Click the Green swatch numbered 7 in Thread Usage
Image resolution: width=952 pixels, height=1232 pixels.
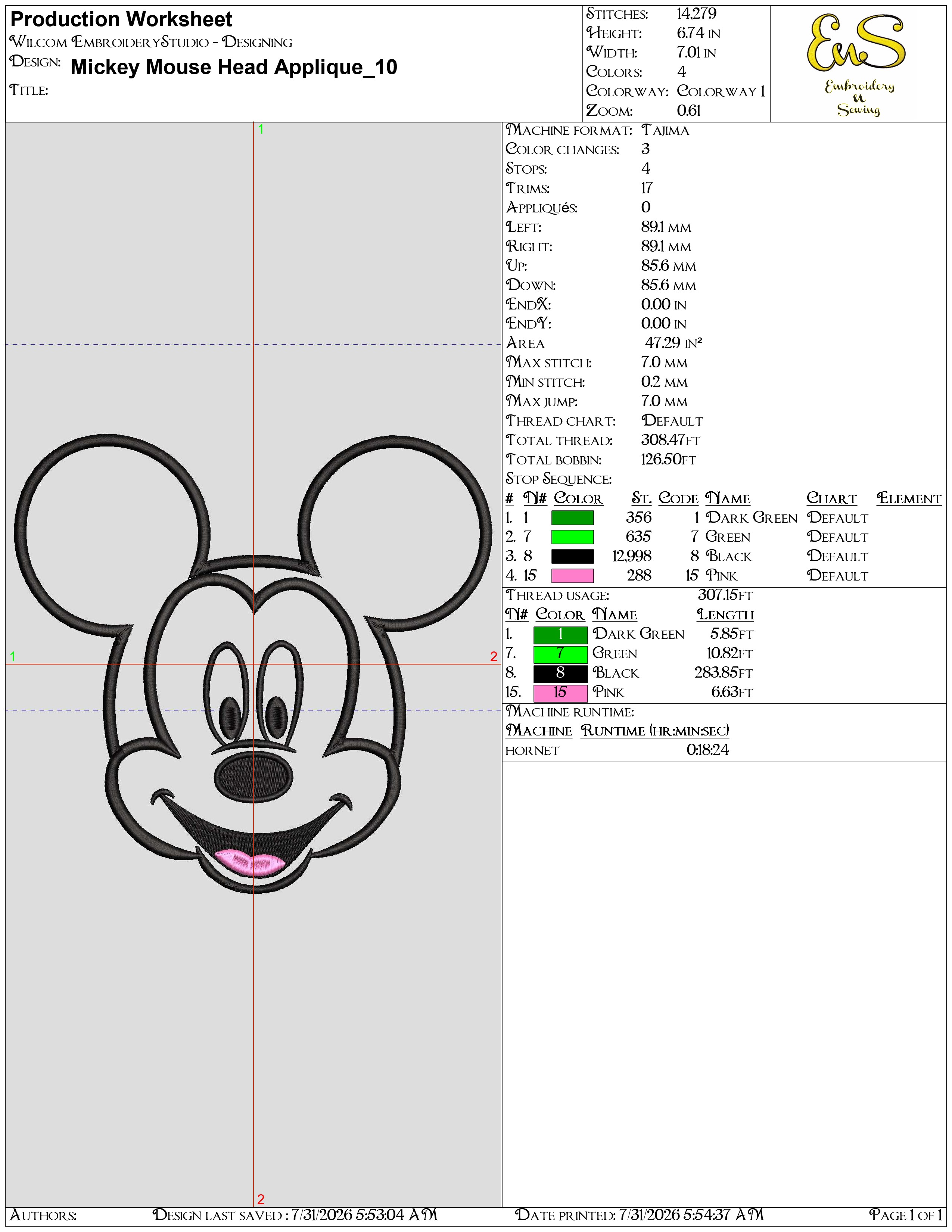point(560,654)
